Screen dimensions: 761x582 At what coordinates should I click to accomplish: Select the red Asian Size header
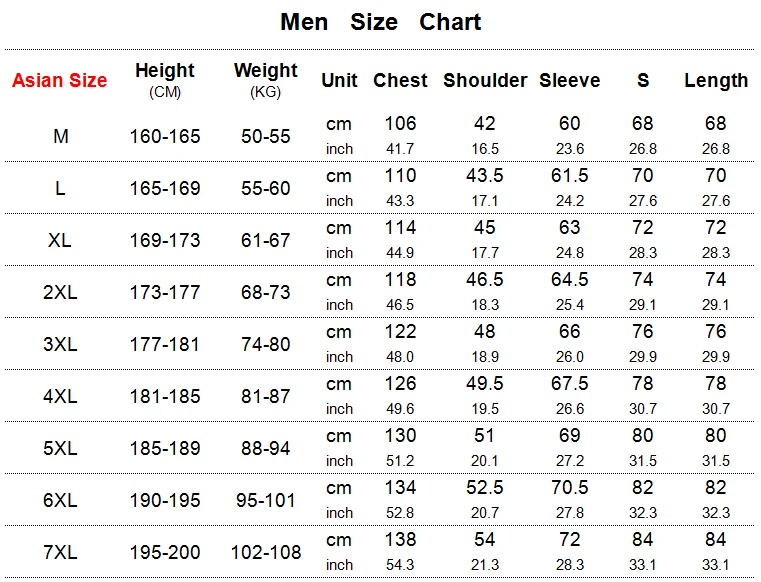[59, 80]
